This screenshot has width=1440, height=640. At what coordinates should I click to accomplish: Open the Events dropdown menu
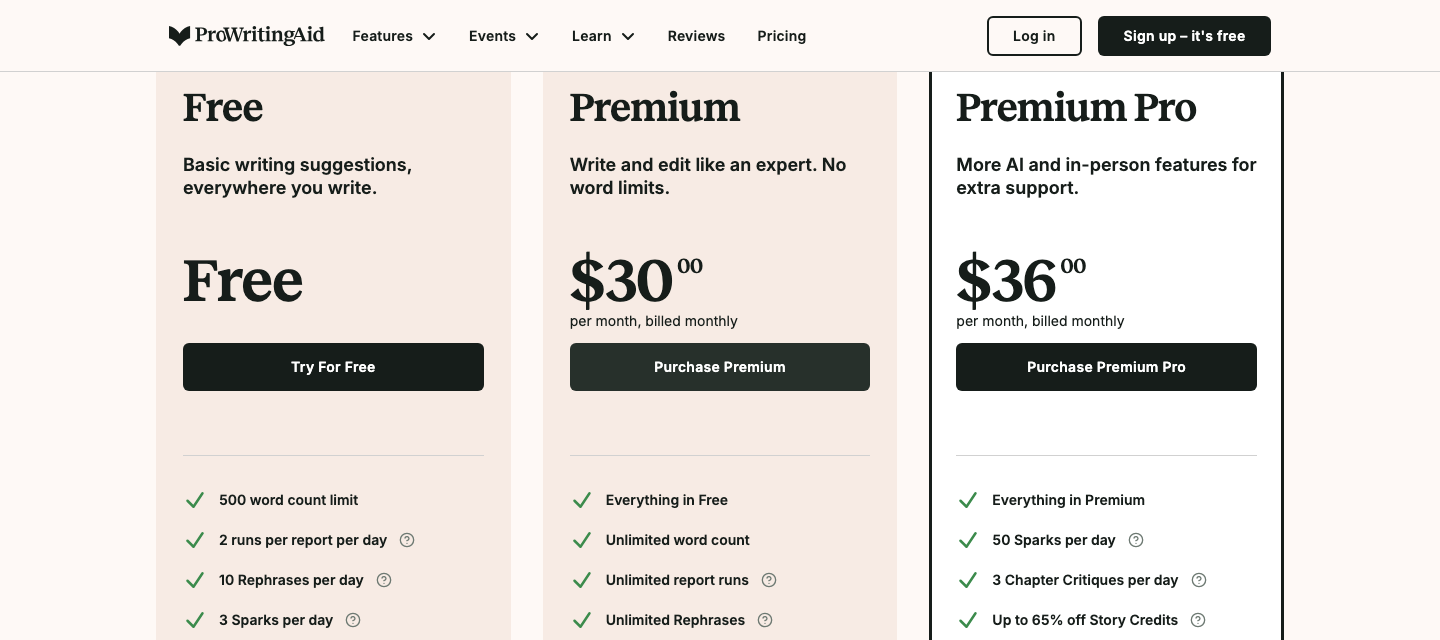point(504,36)
